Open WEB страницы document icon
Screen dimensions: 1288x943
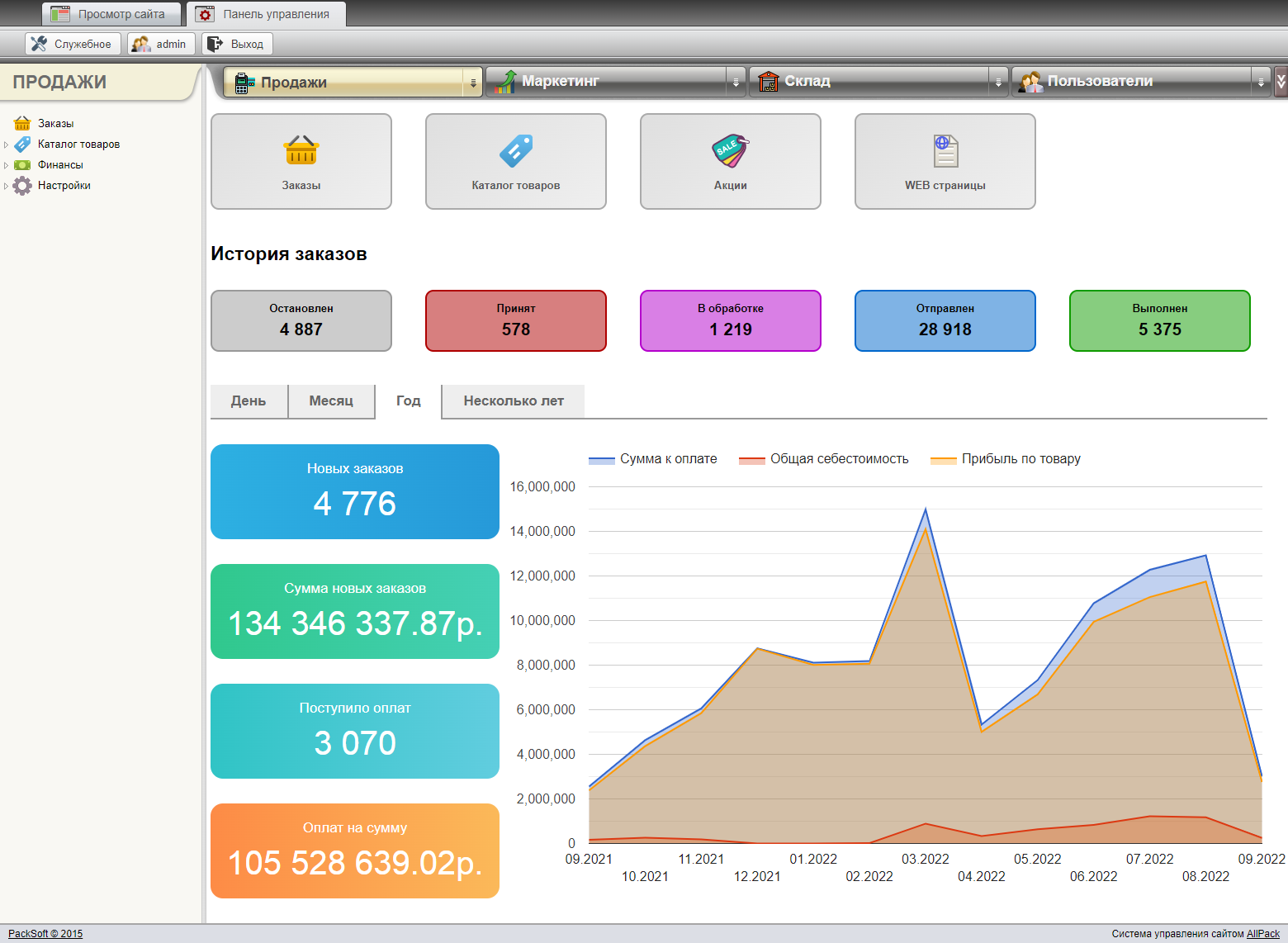coord(945,151)
